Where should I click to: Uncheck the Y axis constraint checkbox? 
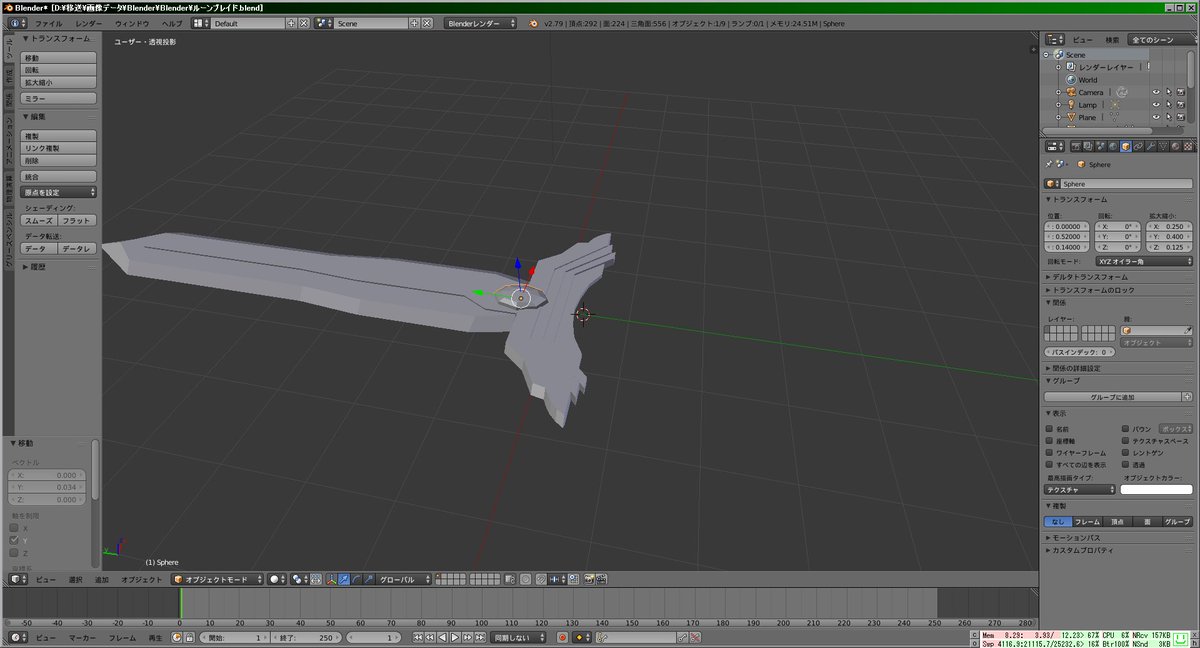pos(14,540)
